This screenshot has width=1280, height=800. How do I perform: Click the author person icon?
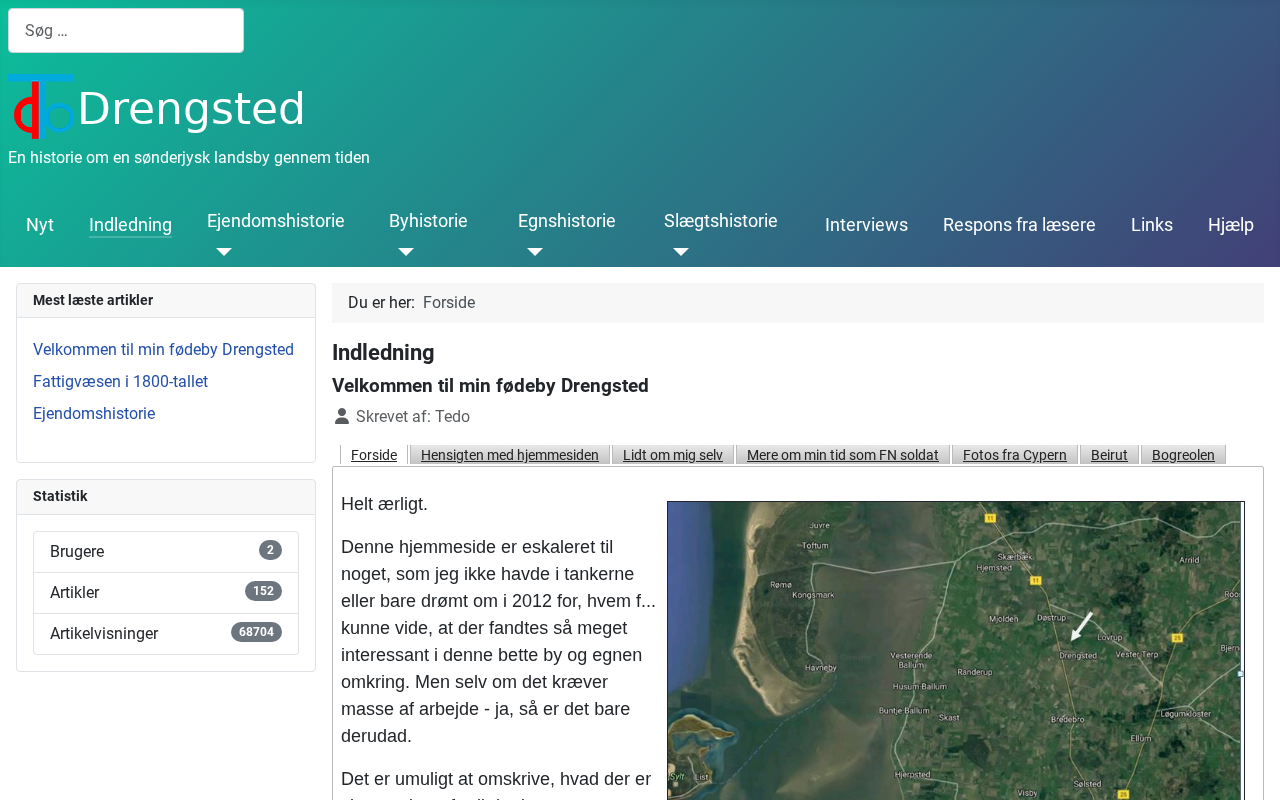coord(342,416)
